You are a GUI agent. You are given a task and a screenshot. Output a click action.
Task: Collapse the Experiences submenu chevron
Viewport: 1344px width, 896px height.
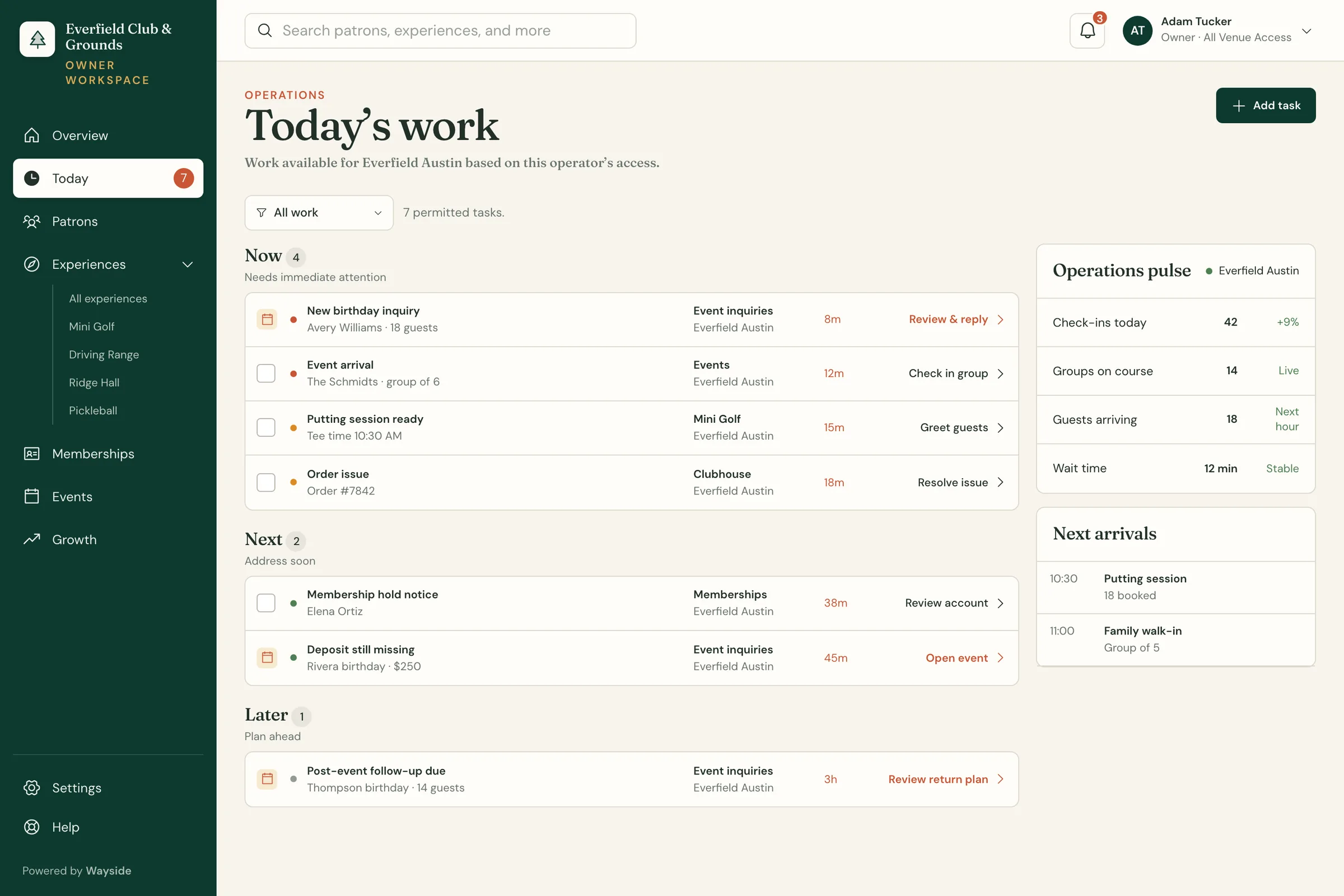coord(188,264)
